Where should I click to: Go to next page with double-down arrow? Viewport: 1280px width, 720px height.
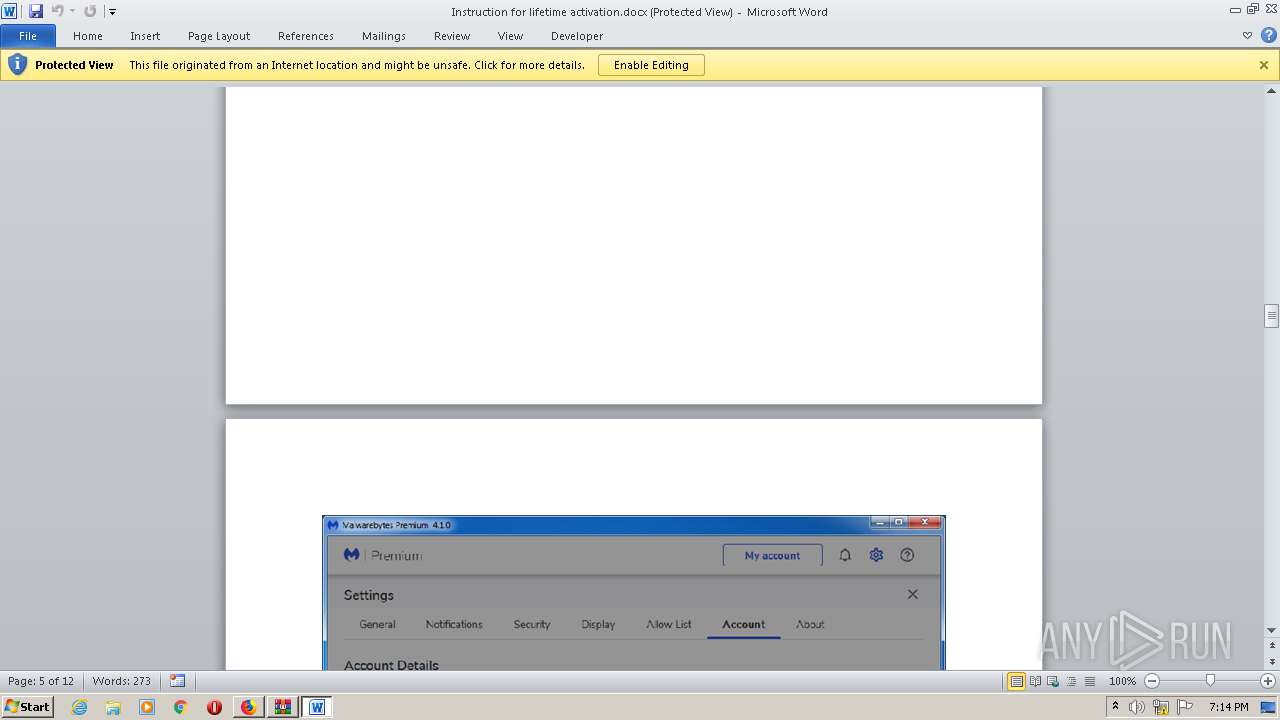click(x=1271, y=663)
